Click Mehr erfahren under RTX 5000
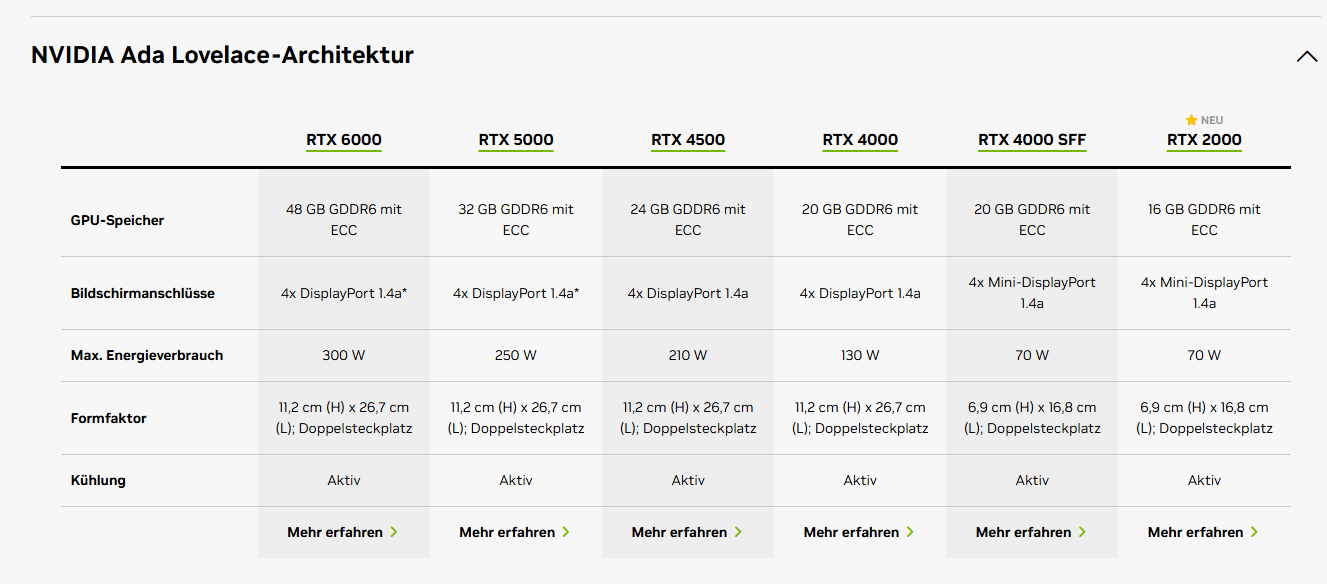The height and width of the screenshot is (584, 1327). [515, 532]
